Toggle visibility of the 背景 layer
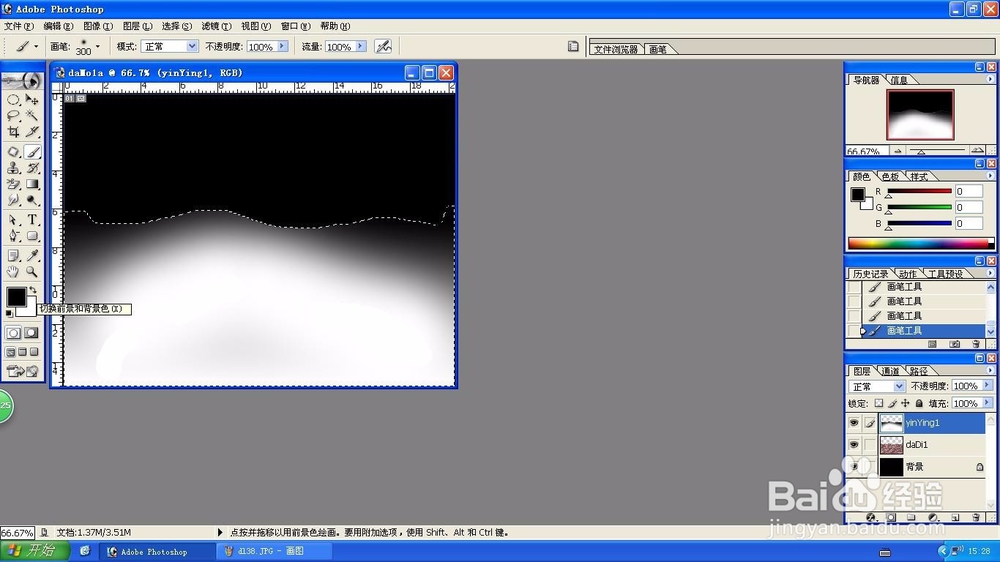Image resolution: width=1000 pixels, height=562 pixels. point(854,466)
